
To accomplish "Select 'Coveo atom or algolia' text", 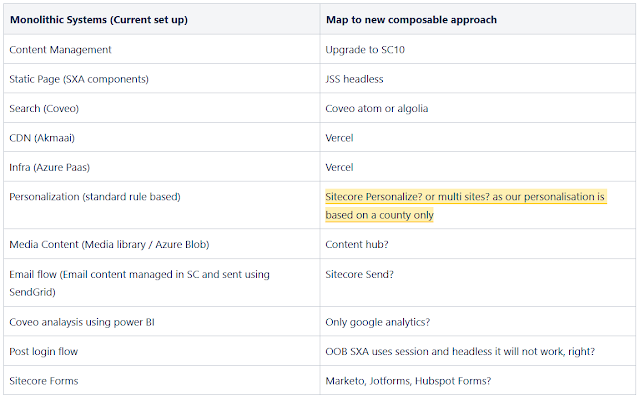I will [x=377, y=108].
